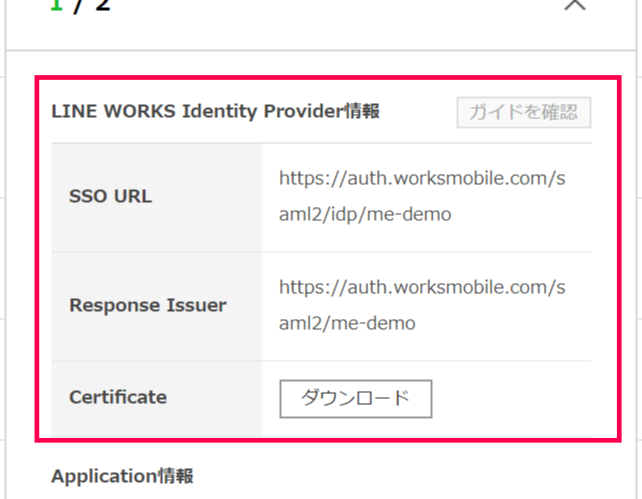
Task: Click the Certificate label
Action: point(118,397)
